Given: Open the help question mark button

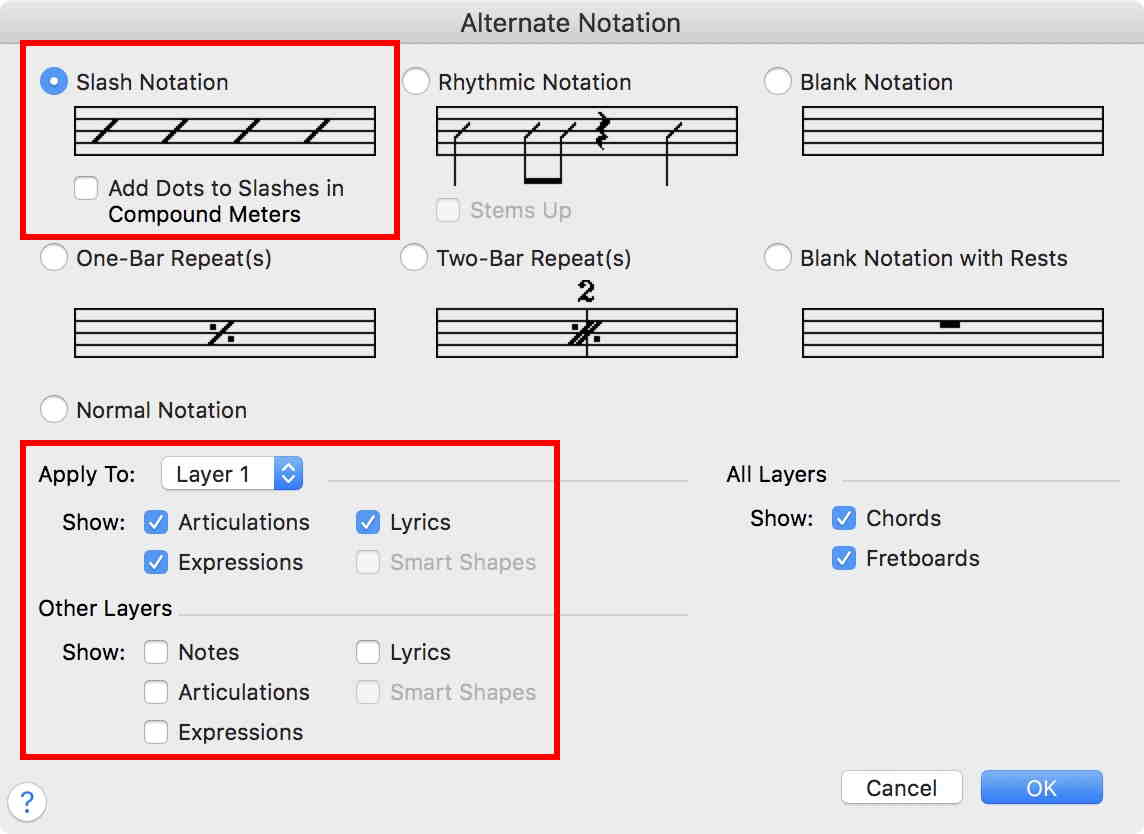Looking at the screenshot, I should pyautogui.click(x=27, y=801).
